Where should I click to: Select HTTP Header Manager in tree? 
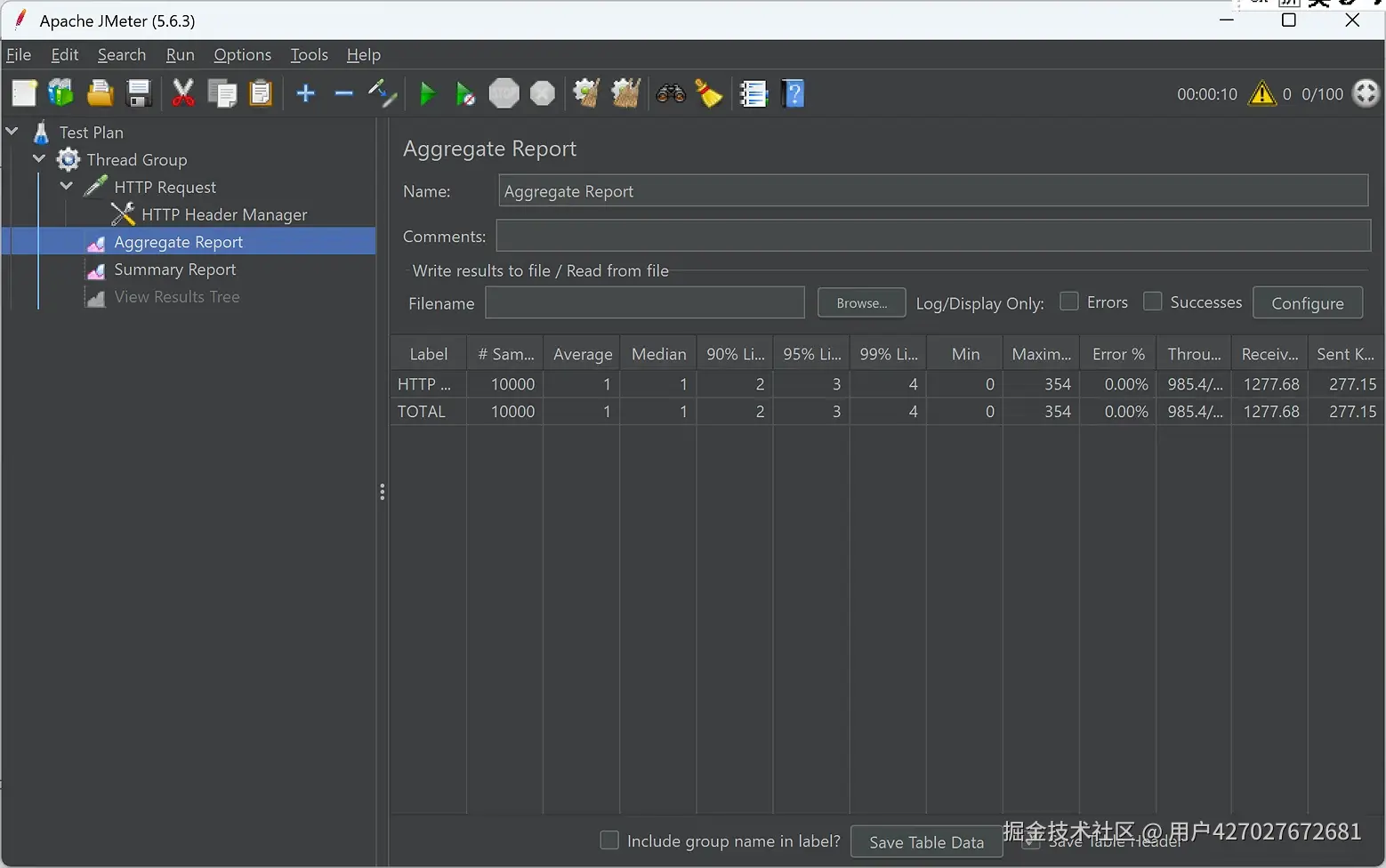pos(224,214)
